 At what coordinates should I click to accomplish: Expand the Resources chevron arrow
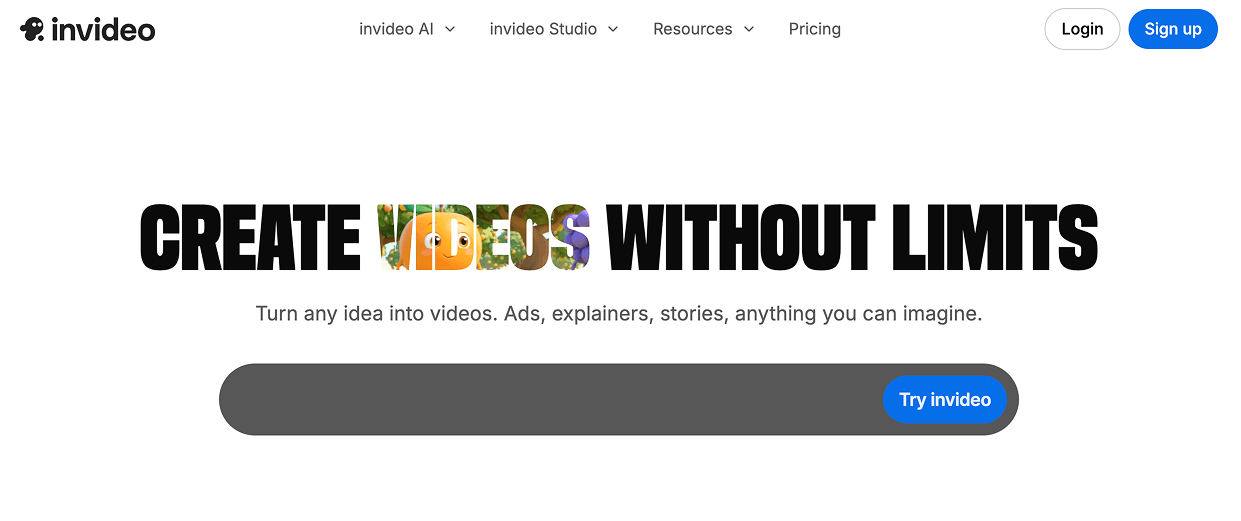click(749, 29)
